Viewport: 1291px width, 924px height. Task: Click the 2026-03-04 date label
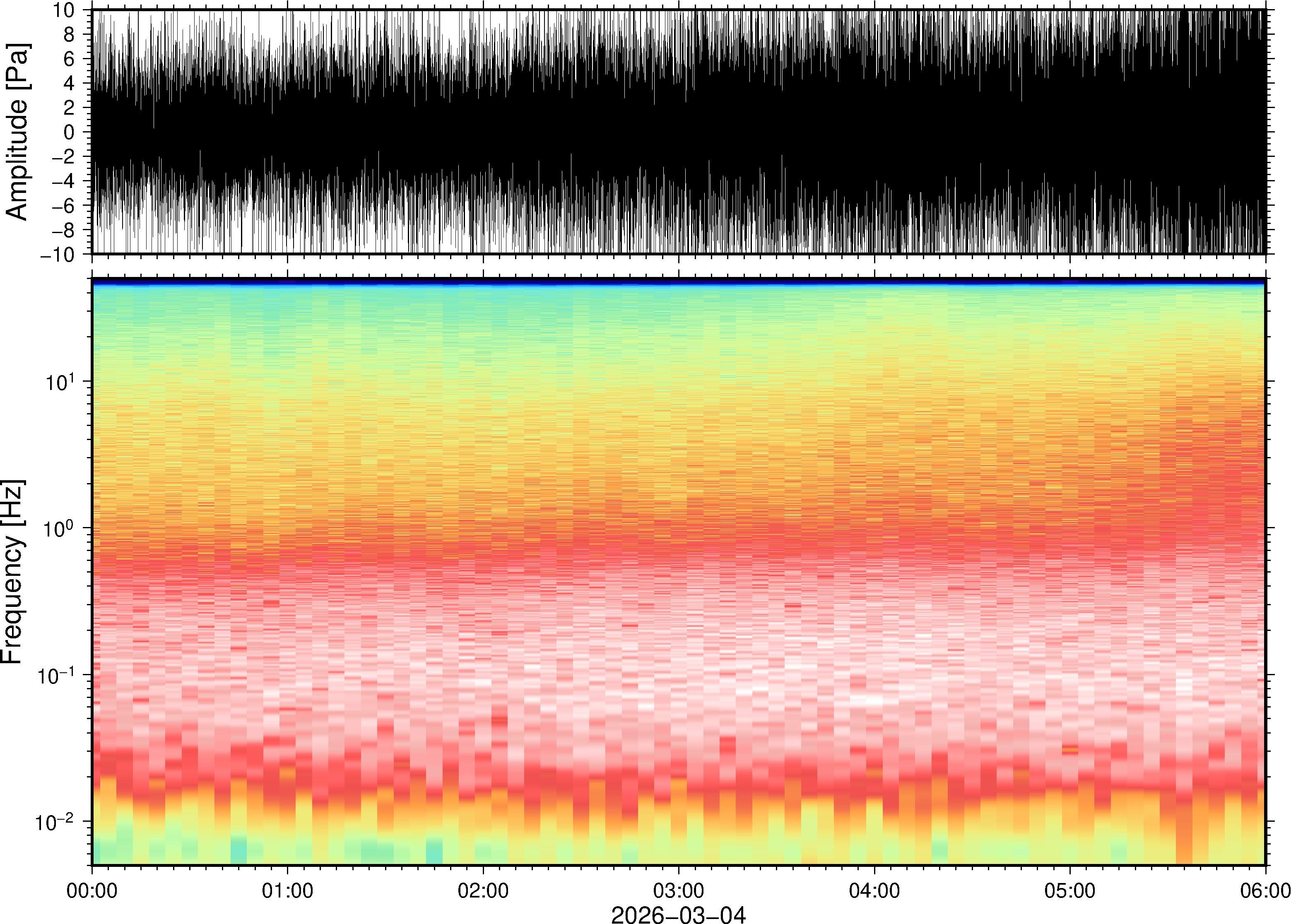[678, 914]
